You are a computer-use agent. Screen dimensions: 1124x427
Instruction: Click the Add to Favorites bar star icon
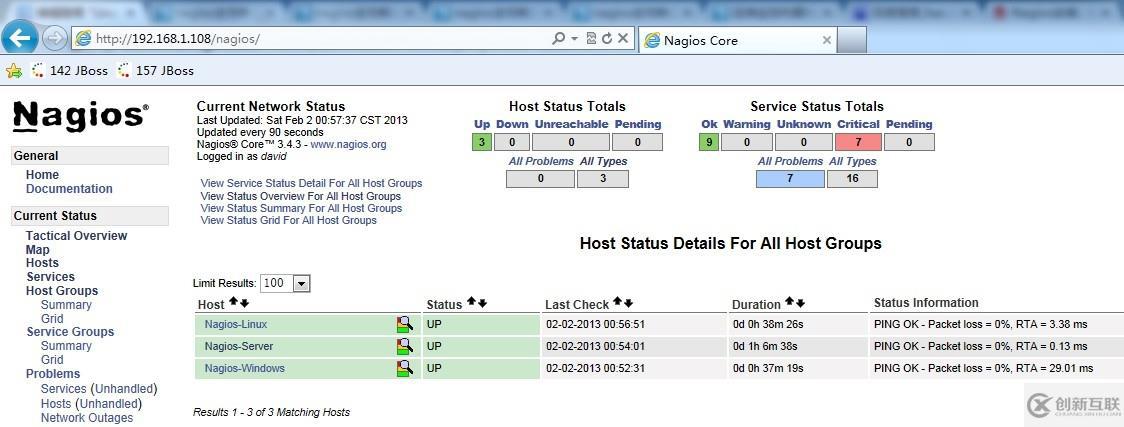[14, 70]
